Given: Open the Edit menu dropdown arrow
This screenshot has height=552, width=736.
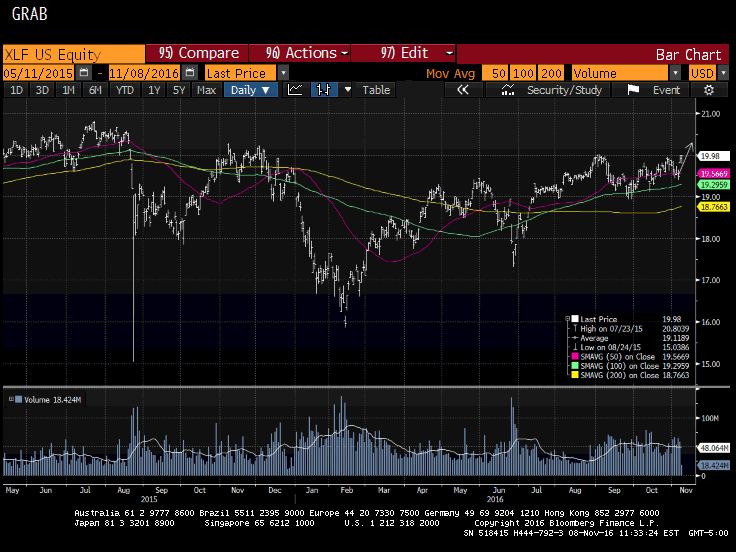Looking at the screenshot, I should (449, 53).
